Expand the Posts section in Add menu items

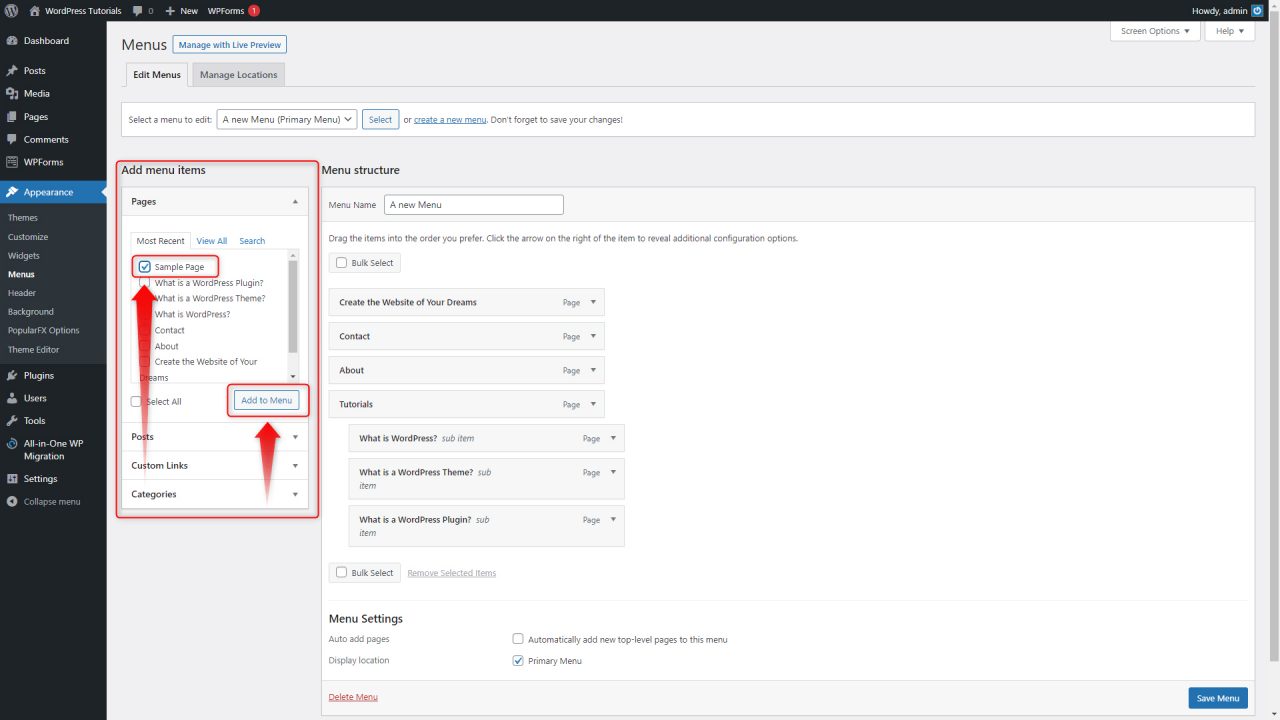tap(294, 437)
